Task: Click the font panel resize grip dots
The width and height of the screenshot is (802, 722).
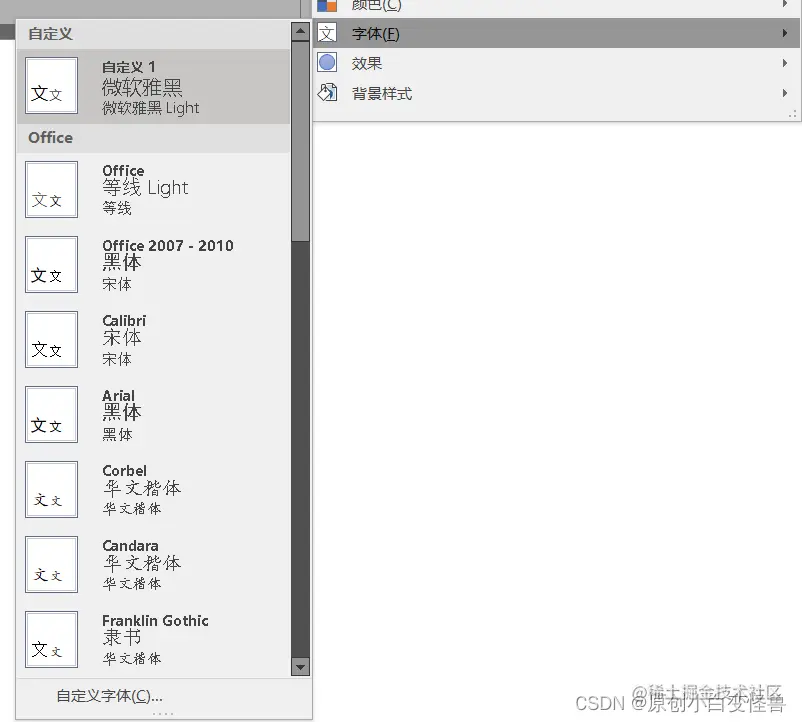Action: click(x=163, y=713)
